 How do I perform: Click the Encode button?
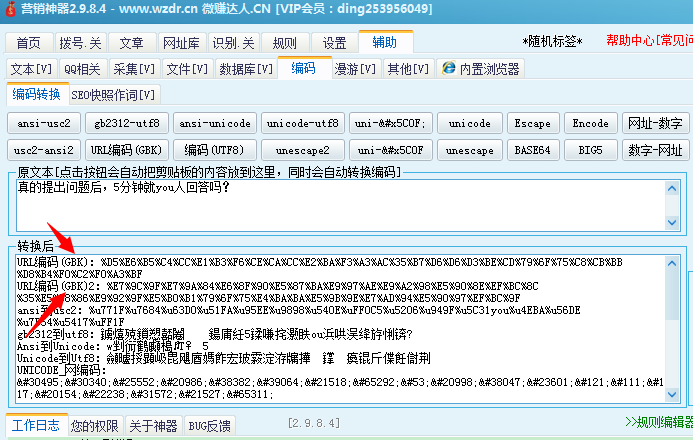click(590, 123)
